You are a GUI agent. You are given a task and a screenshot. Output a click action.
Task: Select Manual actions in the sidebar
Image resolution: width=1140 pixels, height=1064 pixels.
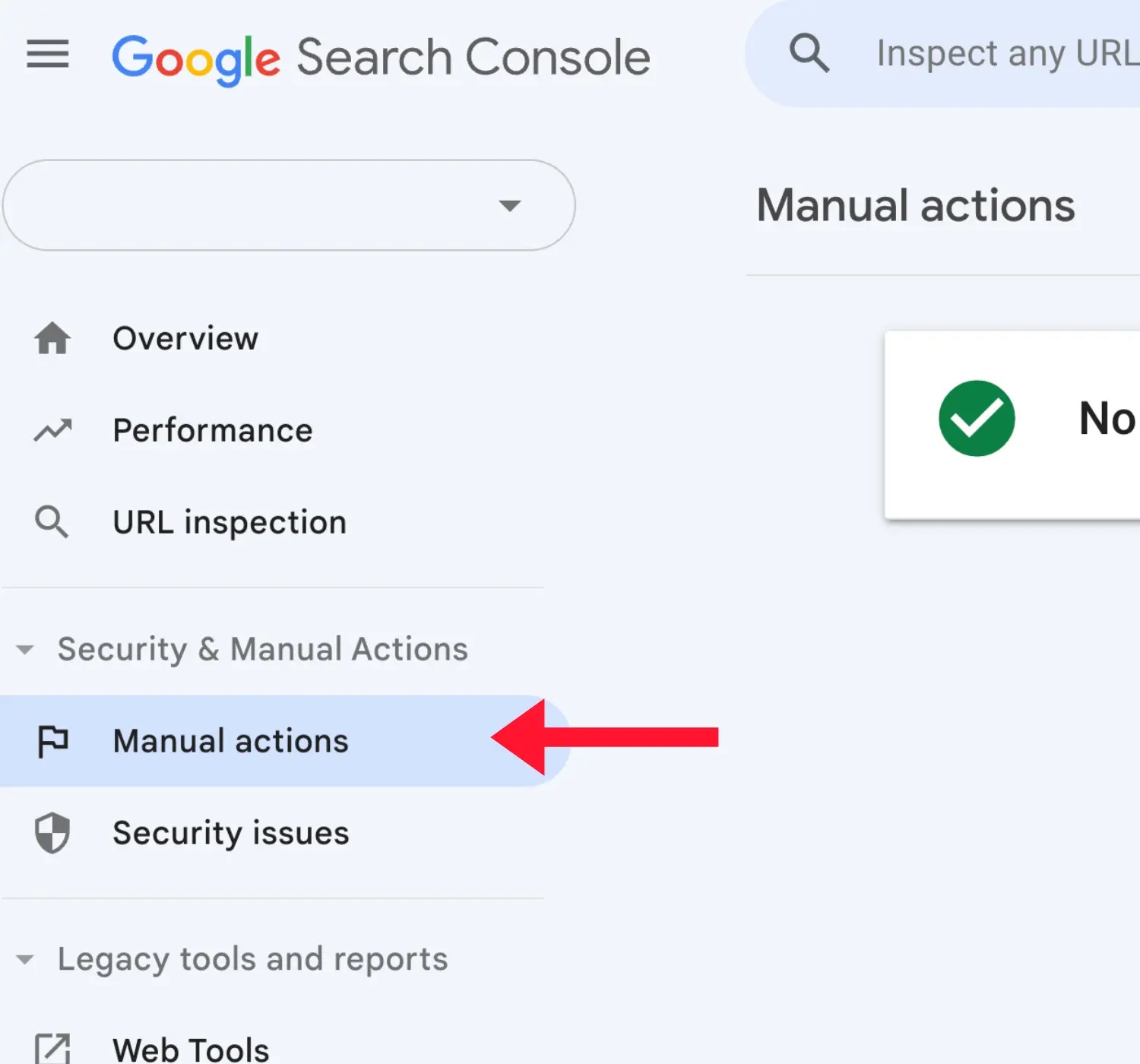[x=230, y=741]
